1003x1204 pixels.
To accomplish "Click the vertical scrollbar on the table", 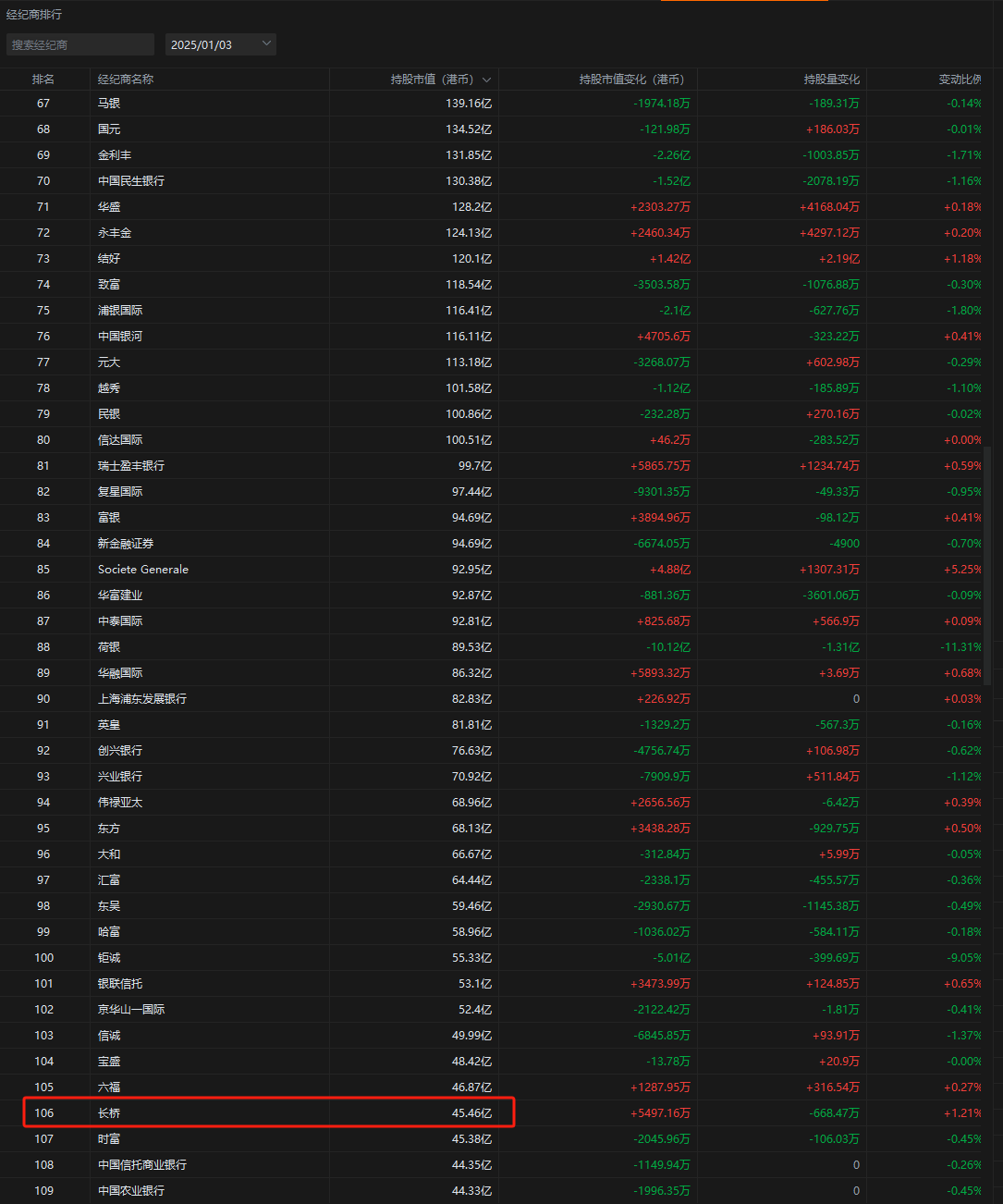I will click(987, 566).
